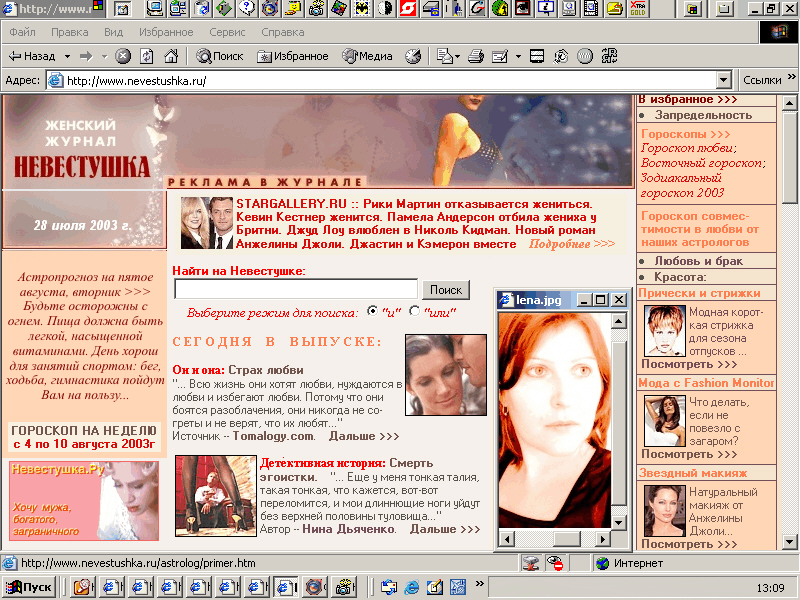
Task: Refresh the page using the toolbar icon
Action: [147, 56]
